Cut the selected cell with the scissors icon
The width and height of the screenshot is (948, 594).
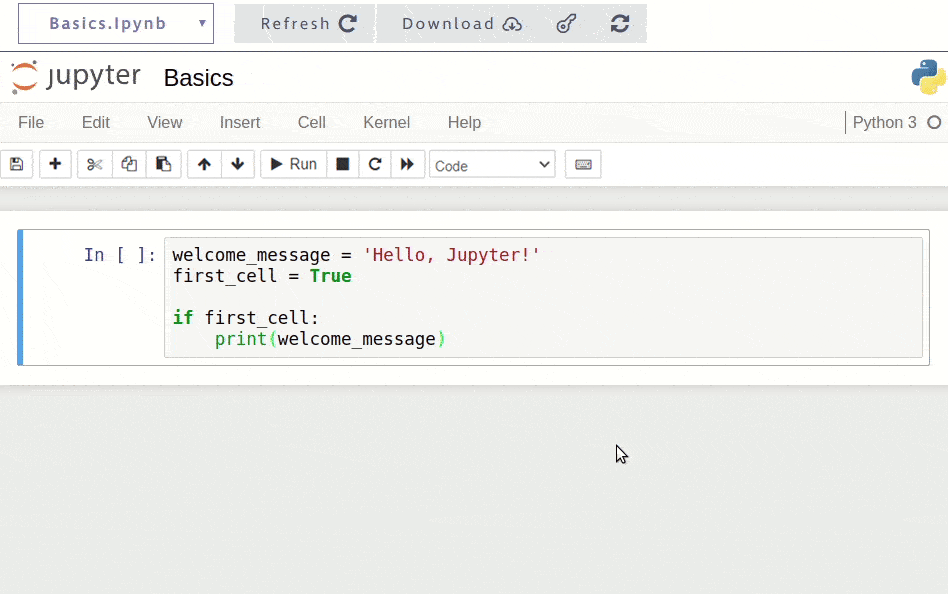94,164
